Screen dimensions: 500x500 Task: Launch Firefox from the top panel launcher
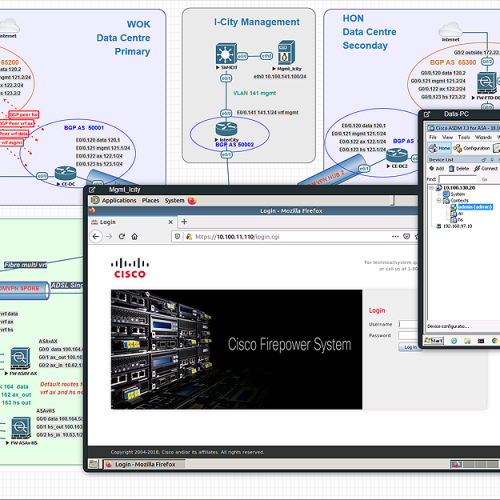pyautogui.click(x=192, y=200)
